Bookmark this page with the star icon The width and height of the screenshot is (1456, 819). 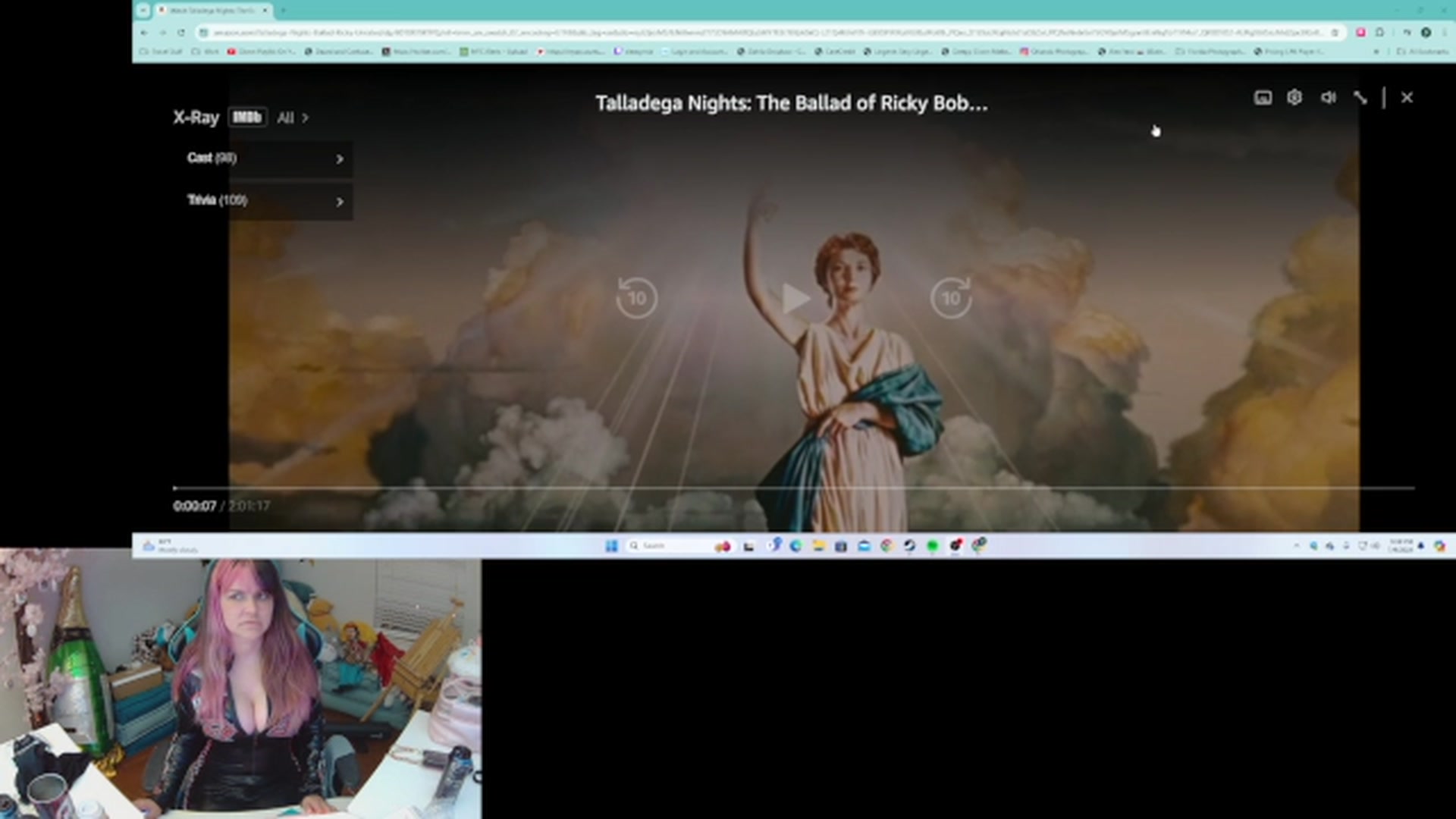[x=1335, y=33]
